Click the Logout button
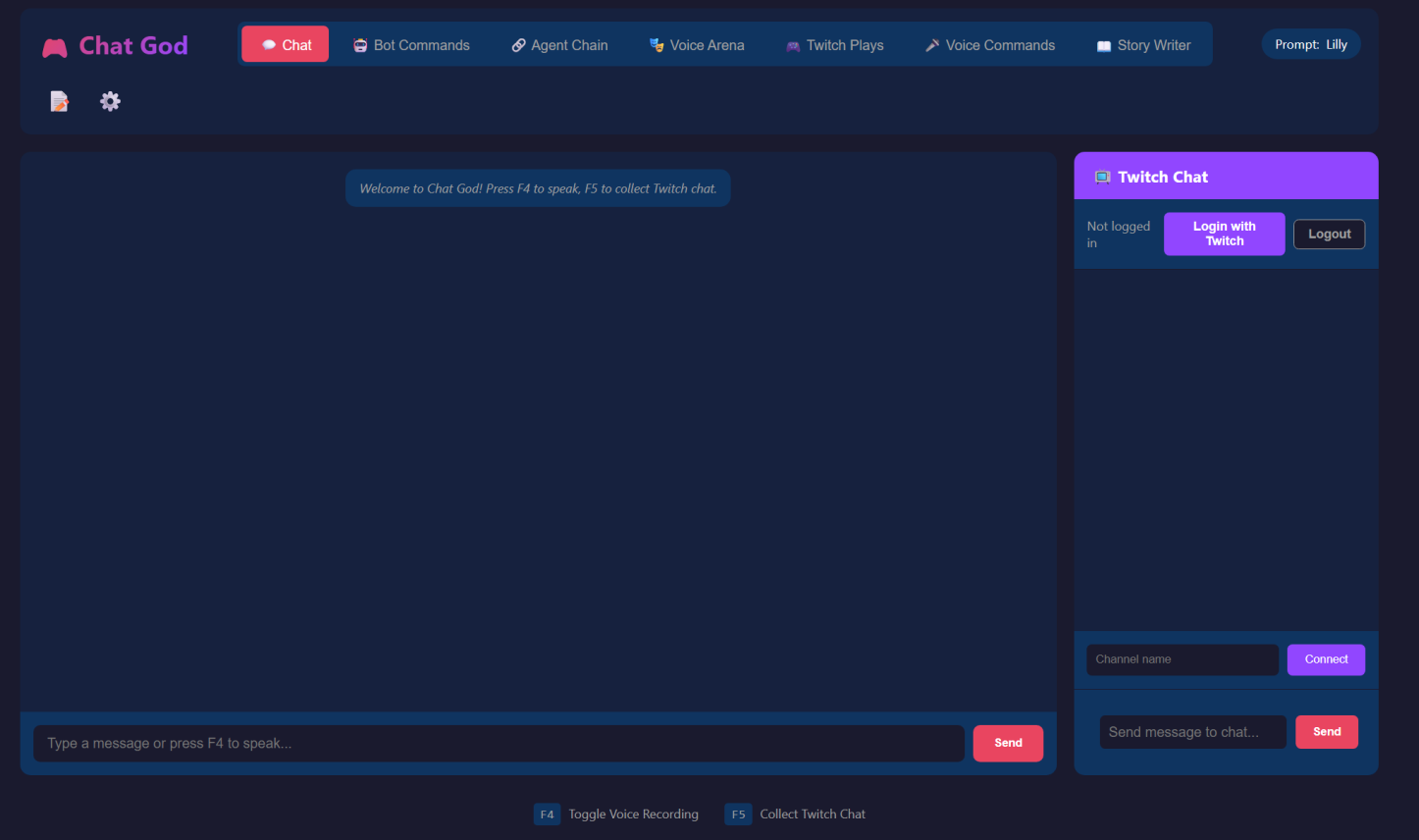This screenshot has width=1419, height=840. (1329, 235)
